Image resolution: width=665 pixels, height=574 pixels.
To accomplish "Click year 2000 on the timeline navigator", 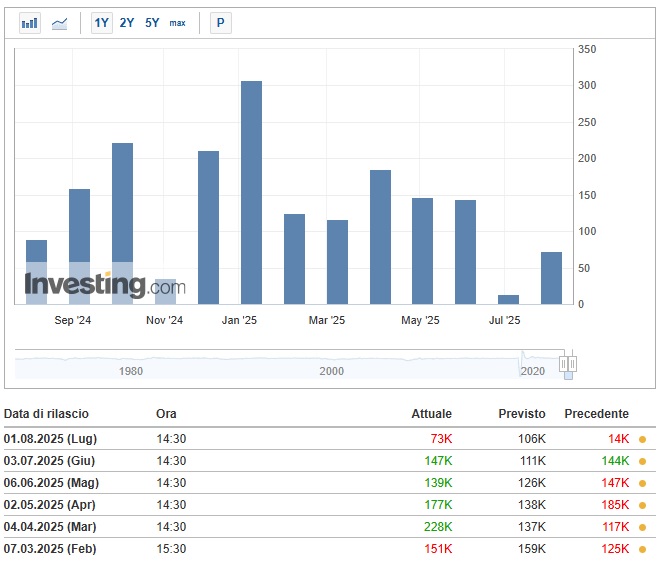I will pos(331,371).
